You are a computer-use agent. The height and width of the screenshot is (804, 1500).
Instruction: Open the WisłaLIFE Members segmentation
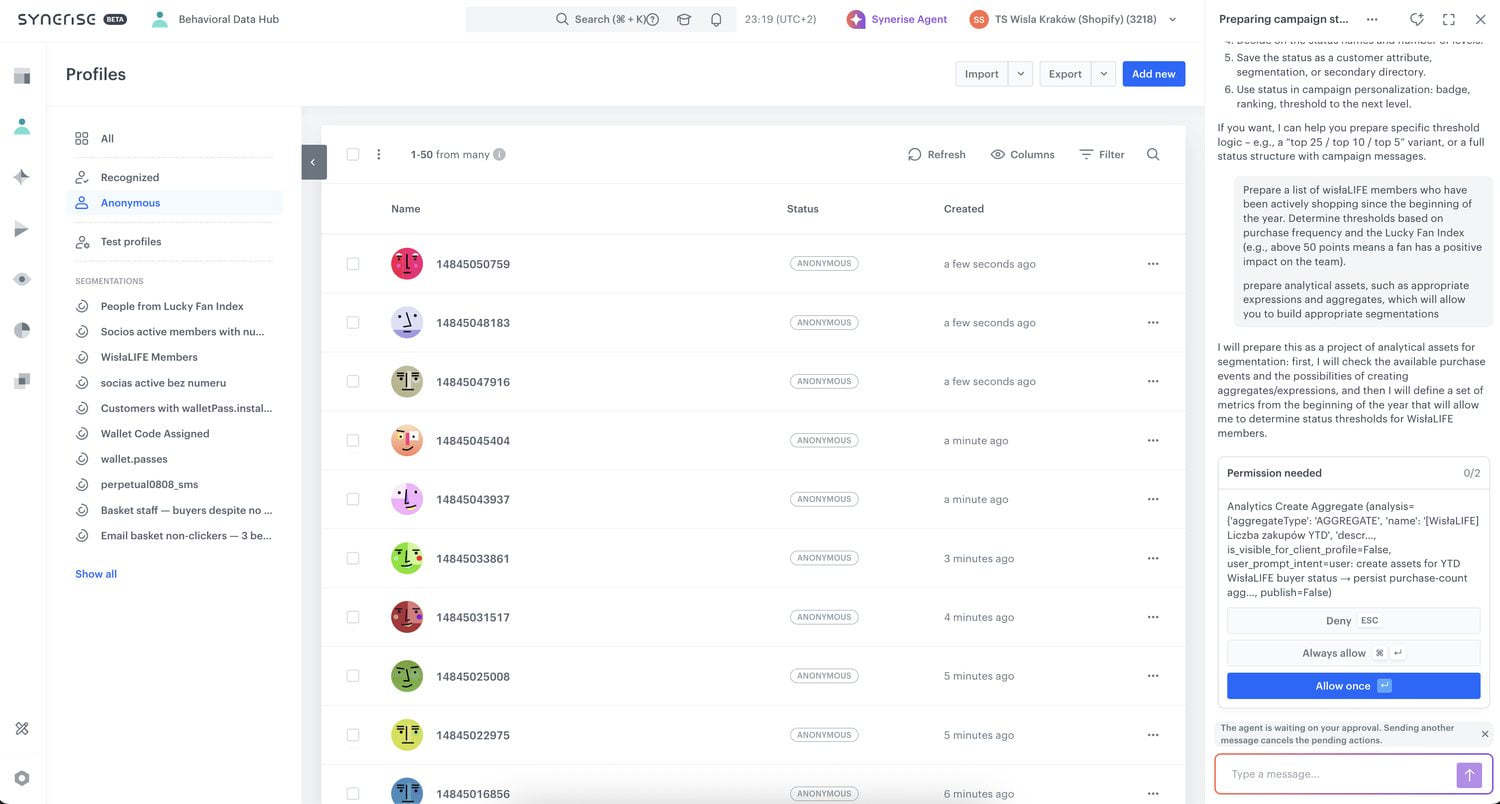coord(149,357)
